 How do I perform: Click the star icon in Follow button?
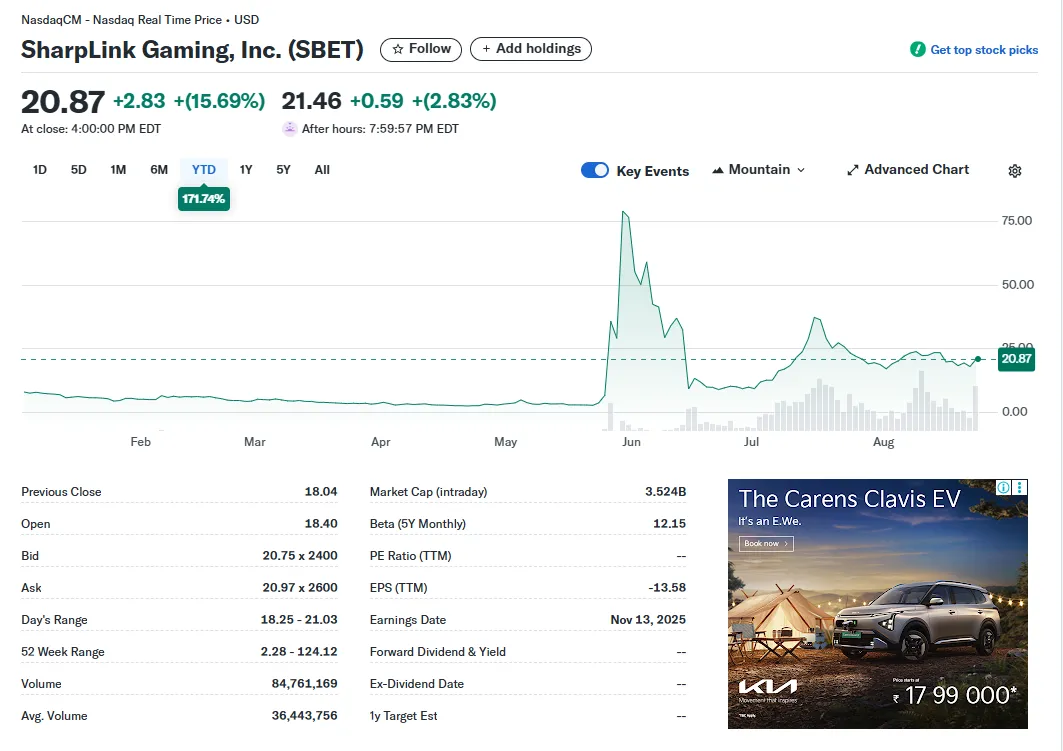(397, 49)
